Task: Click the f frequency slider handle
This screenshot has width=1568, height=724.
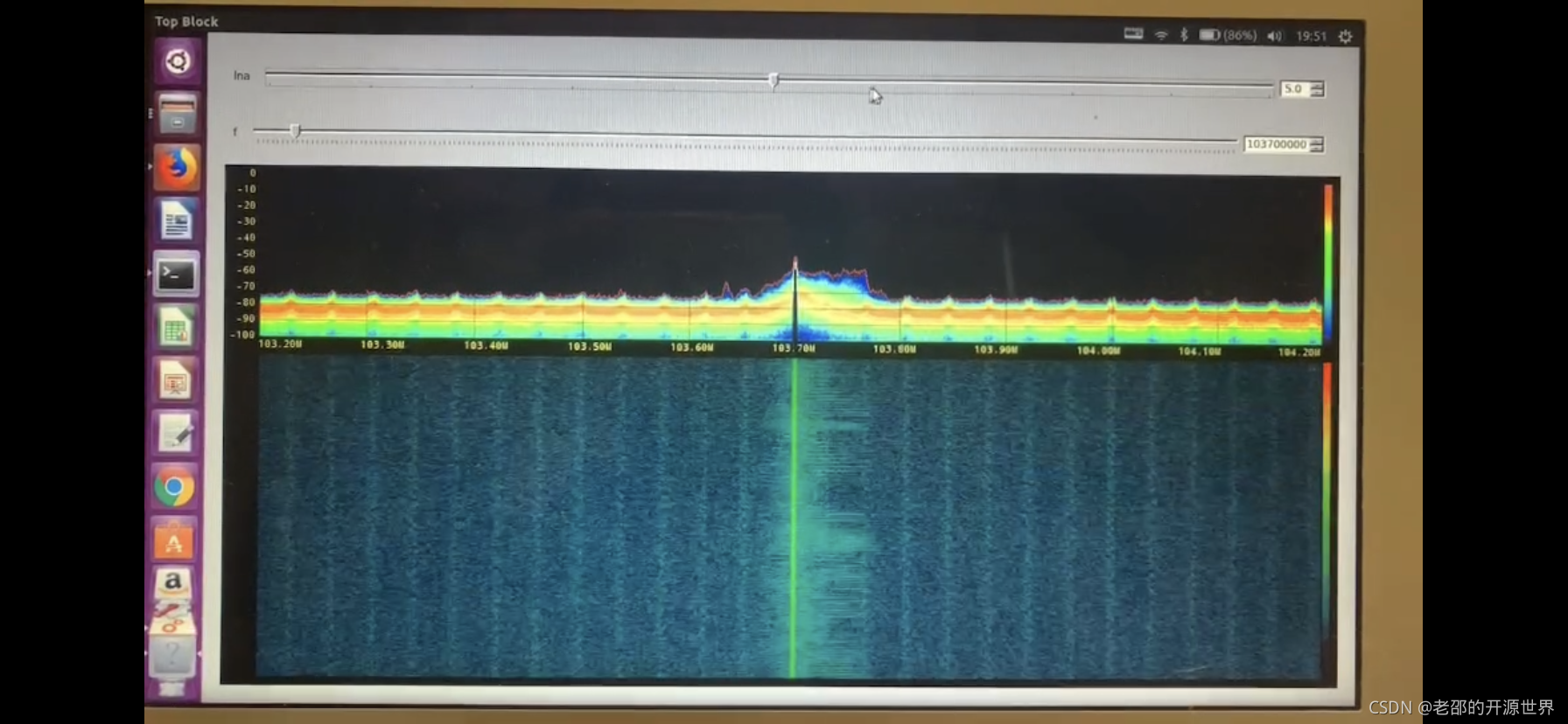Action: [x=295, y=130]
